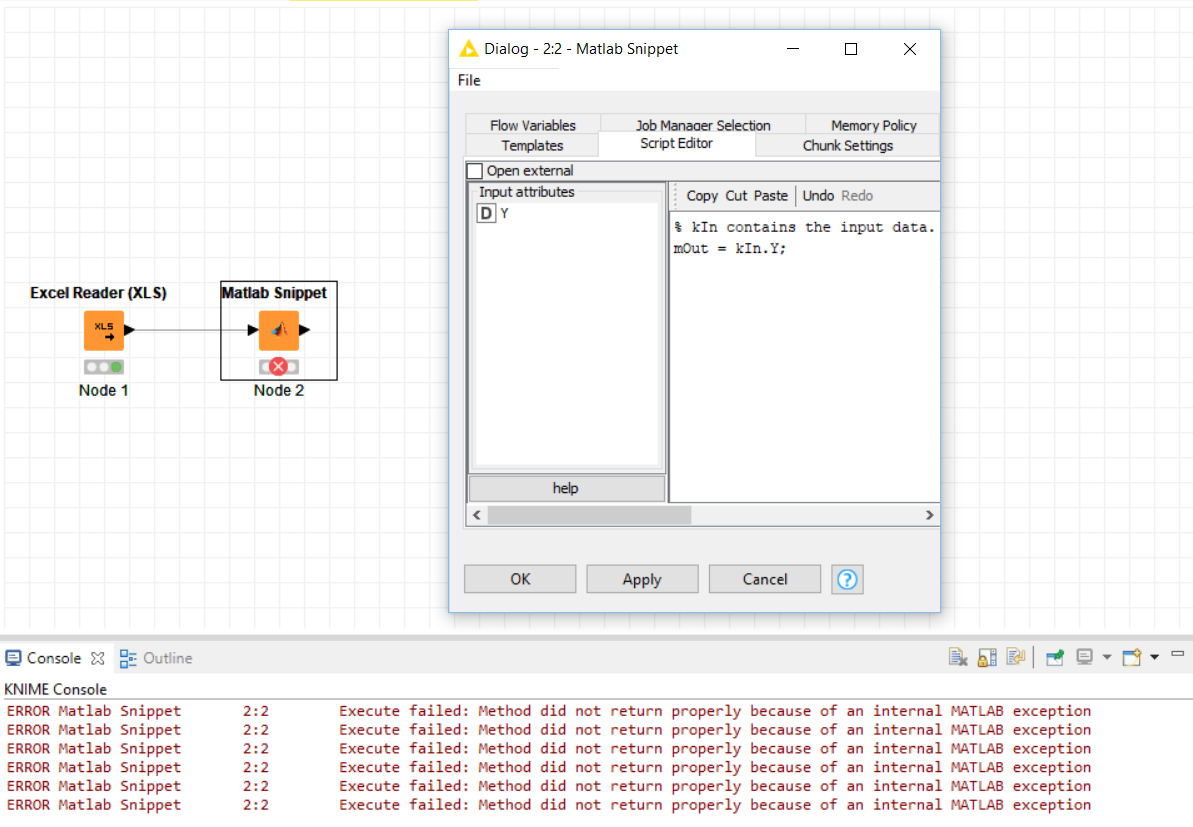Click the comment line in script editor

(804, 227)
